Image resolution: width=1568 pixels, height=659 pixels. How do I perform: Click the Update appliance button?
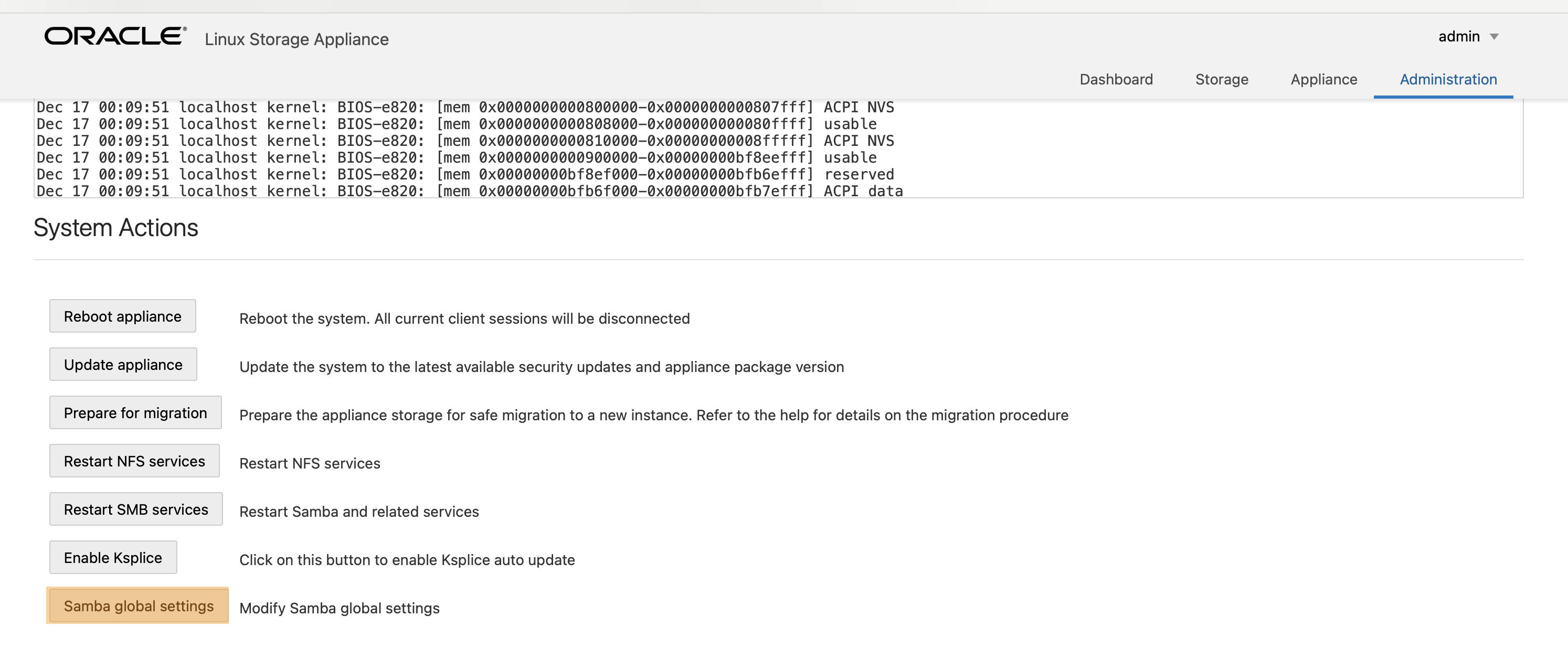123,365
